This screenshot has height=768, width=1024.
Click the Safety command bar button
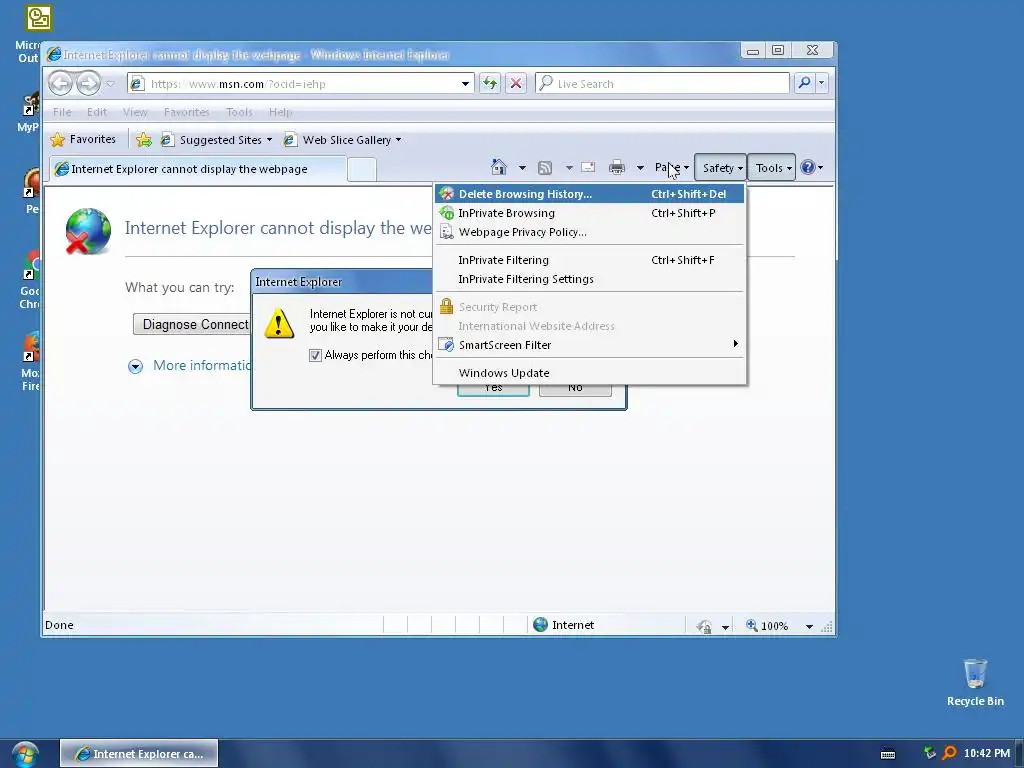click(x=720, y=168)
